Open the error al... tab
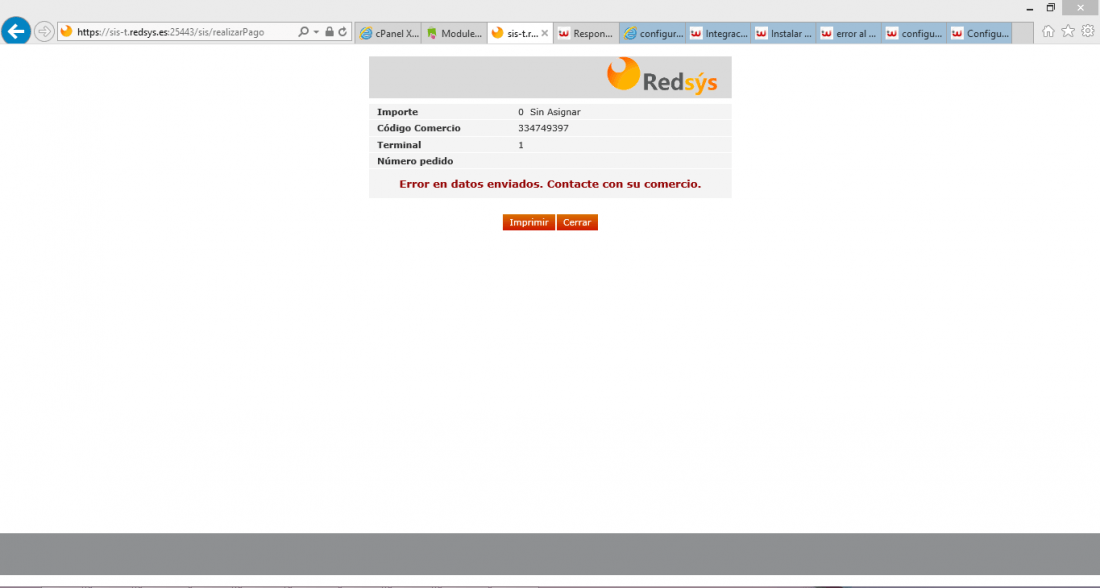 (x=849, y=33)
